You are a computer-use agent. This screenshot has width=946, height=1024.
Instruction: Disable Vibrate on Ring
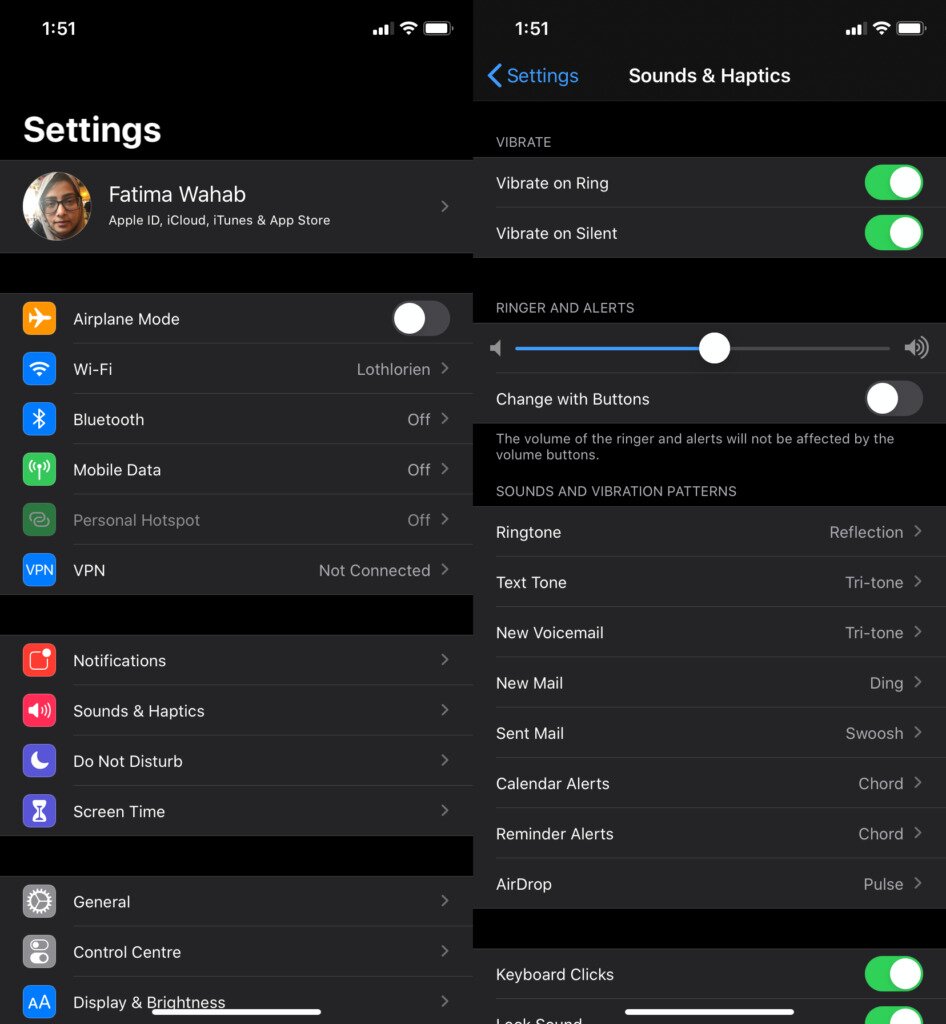[x=893, y=182]
